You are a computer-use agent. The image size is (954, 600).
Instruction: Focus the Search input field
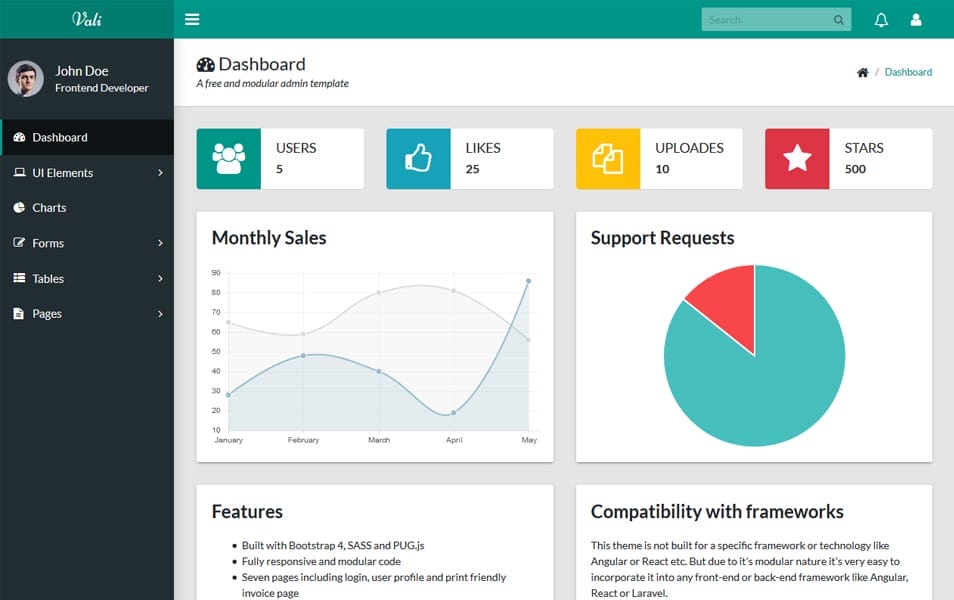[765, 20]
